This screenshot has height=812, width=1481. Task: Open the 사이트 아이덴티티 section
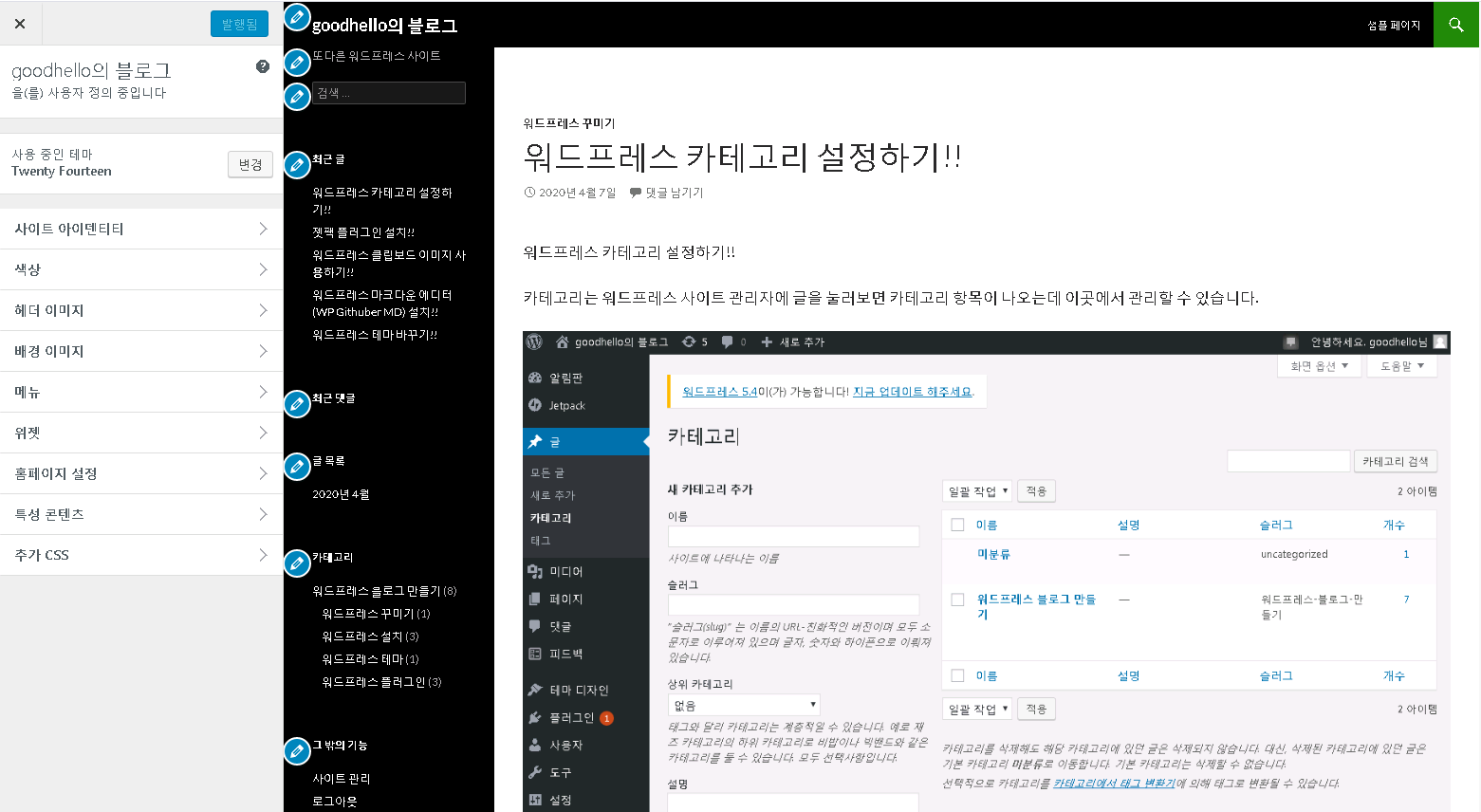(141, 229)
